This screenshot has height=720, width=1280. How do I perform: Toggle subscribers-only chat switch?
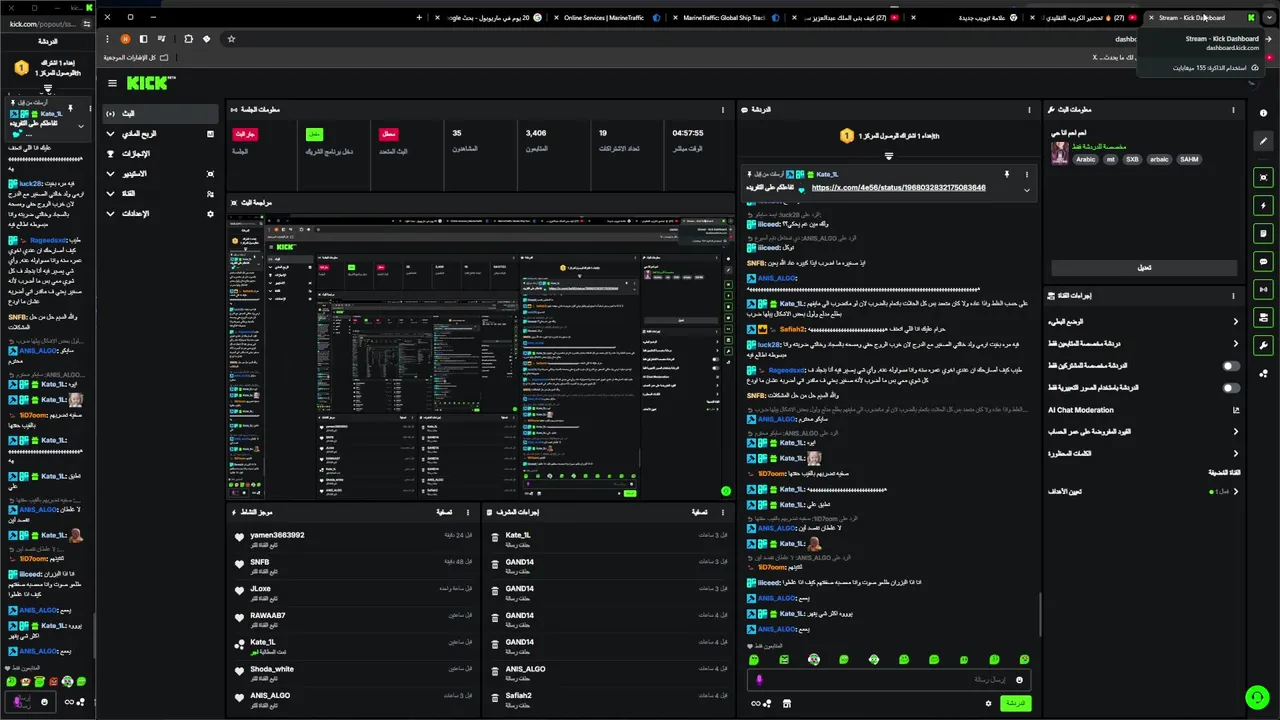pyautogui.click(x=1231, y=366)
